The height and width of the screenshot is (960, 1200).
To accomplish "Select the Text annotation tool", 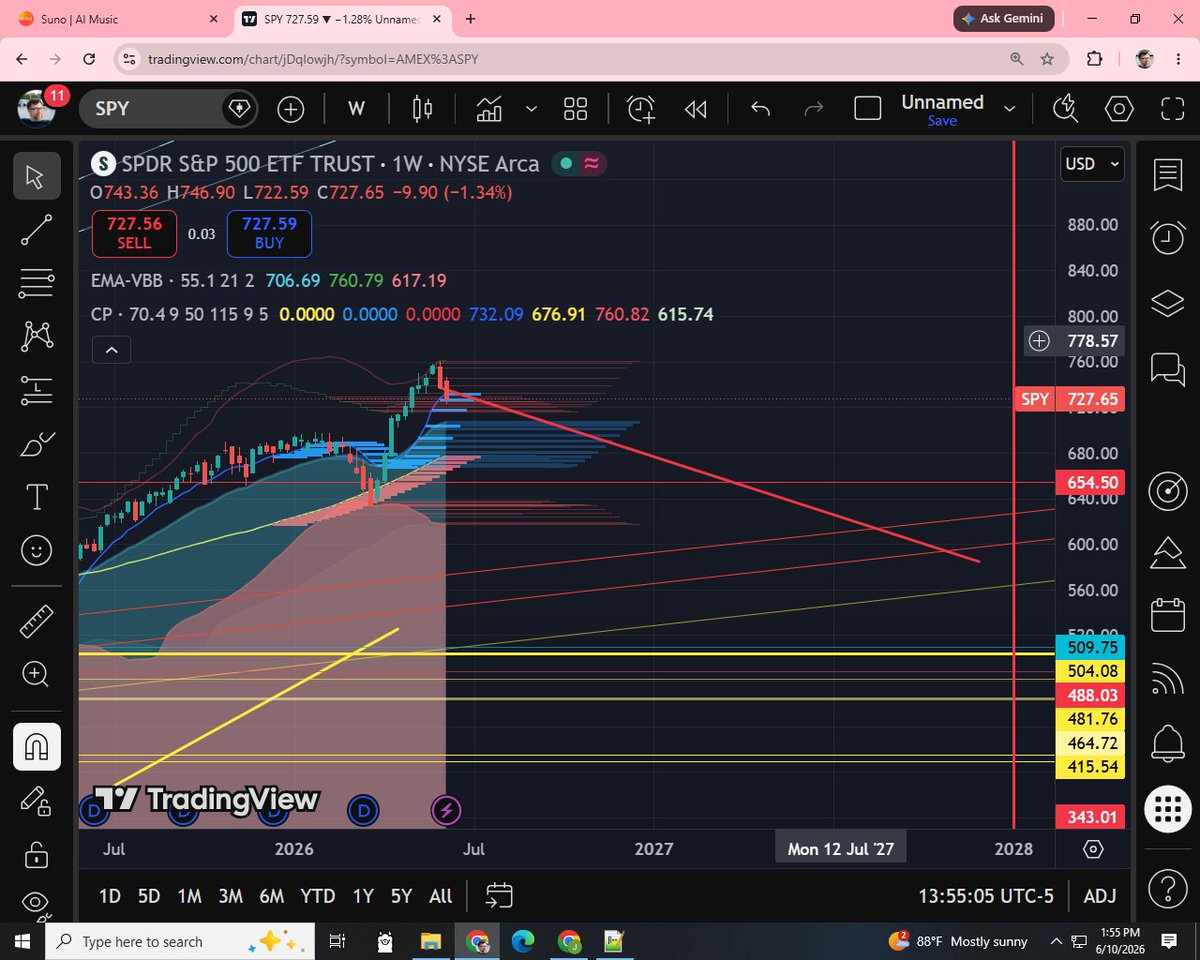I will click(x=36, y=496).
